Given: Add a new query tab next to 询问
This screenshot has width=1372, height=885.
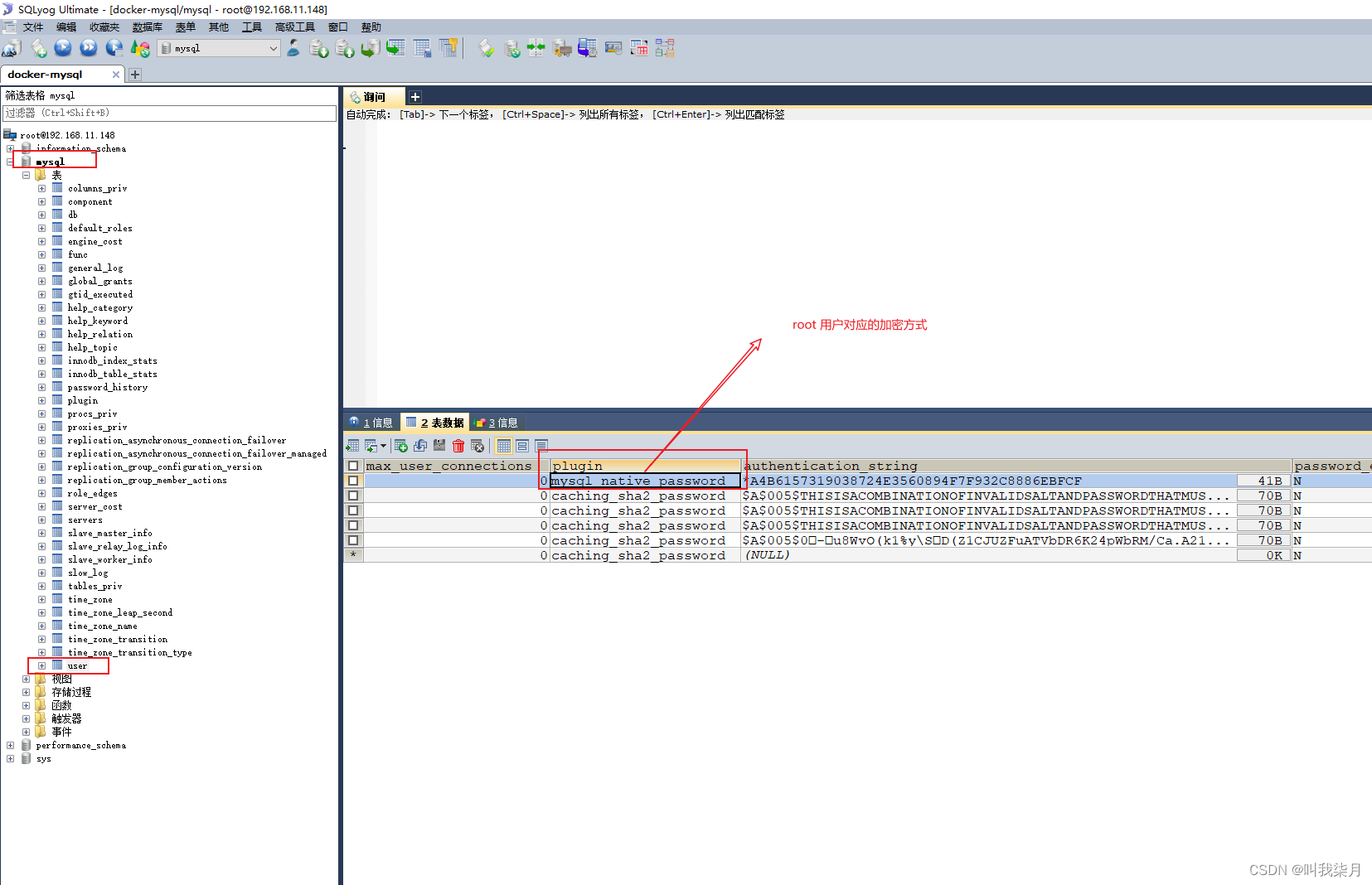Looking at the screenshot, I should coord(415,97).
